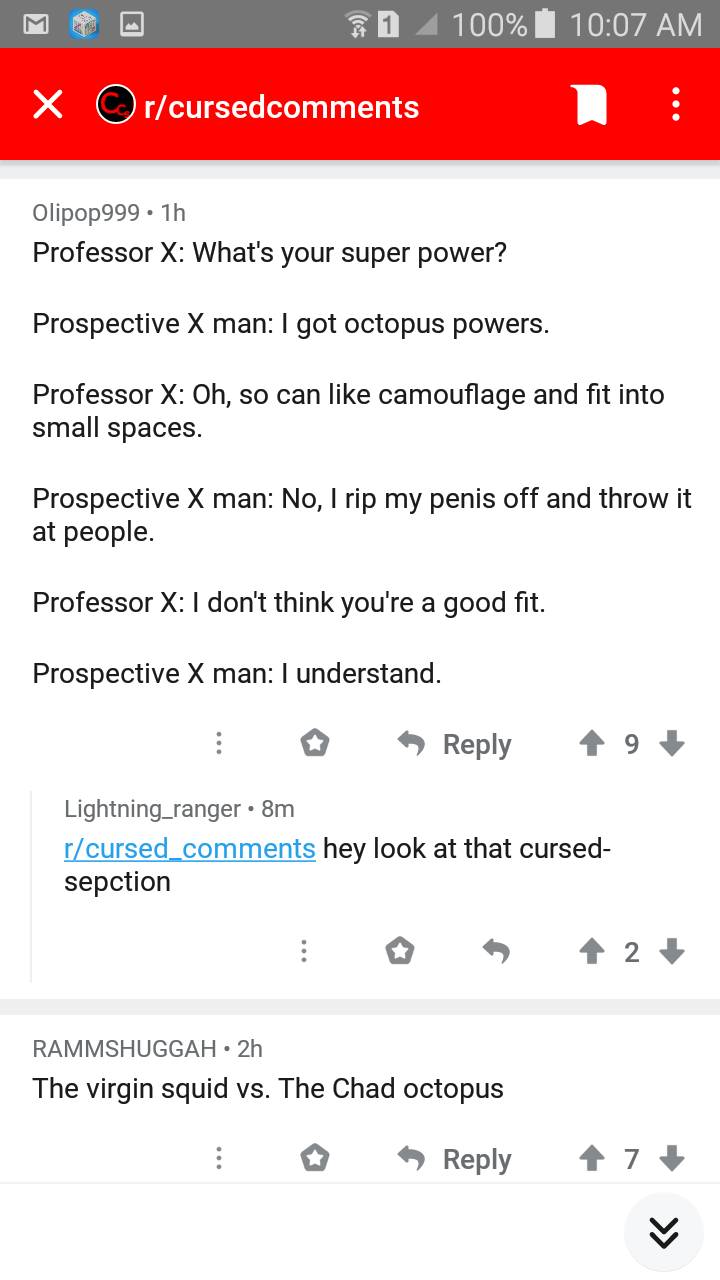Open the three-dot overflow menu in the toolbar
The image size is (720, 1280).
pyautogui.click(x=675, y=103)
